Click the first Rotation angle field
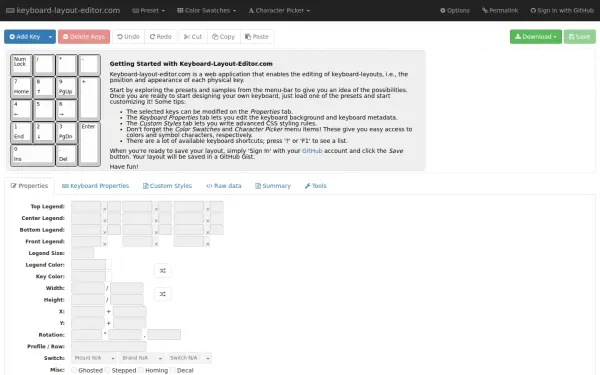Screen dimensions: 600x375 86,335
